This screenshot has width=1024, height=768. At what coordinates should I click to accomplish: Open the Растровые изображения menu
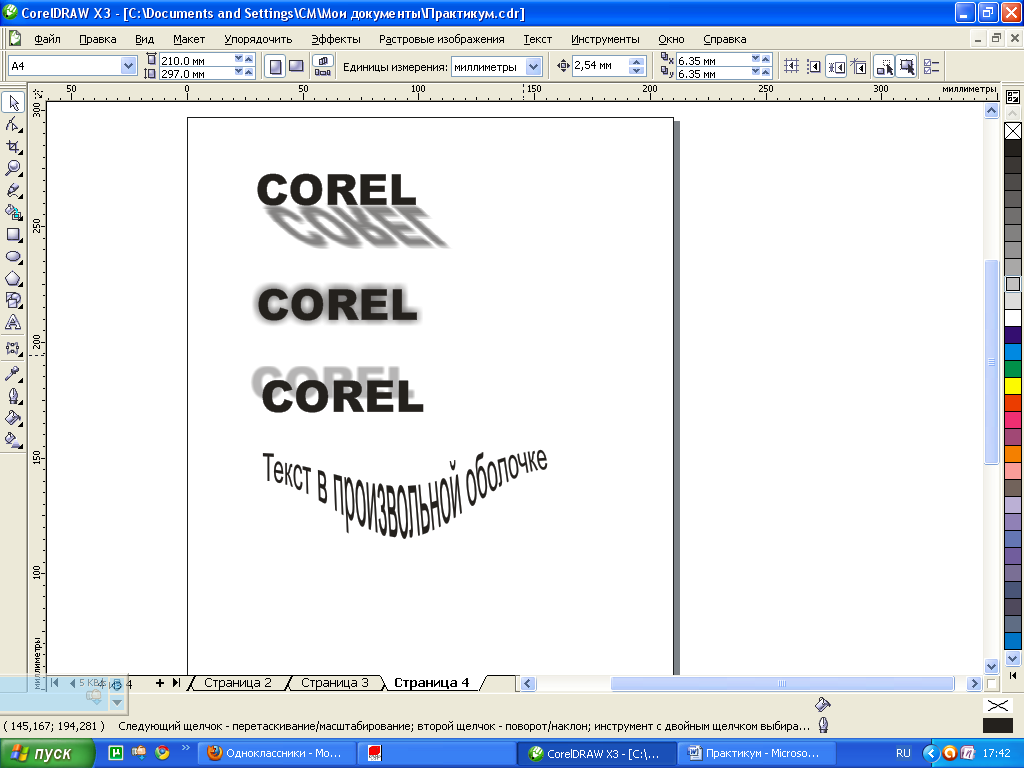[x=441, y=39]
